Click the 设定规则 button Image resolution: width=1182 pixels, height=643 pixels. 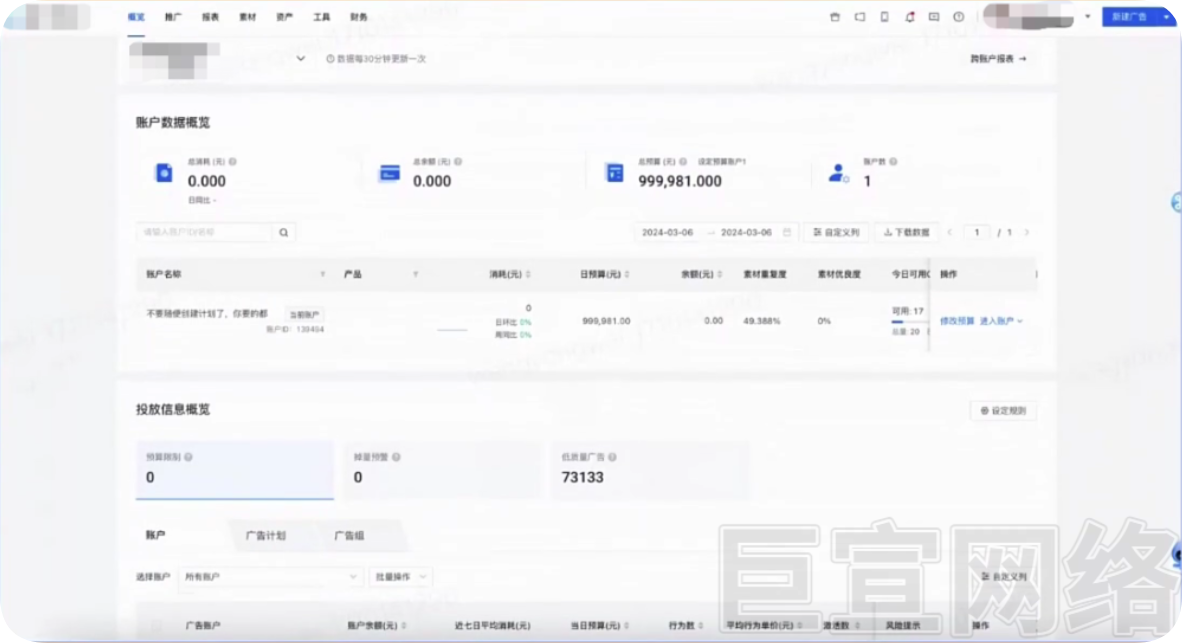[1003, 411]
